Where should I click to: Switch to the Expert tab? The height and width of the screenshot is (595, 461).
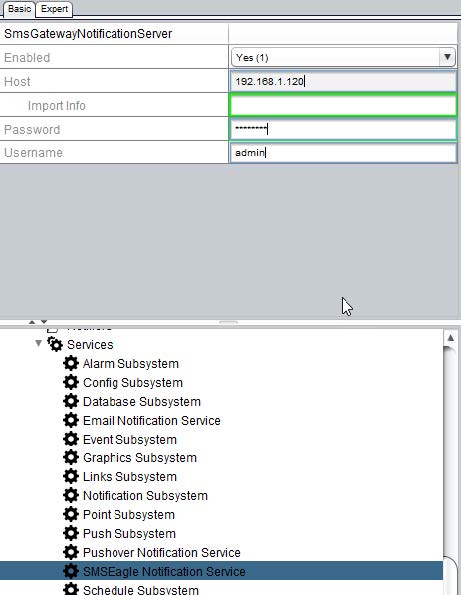[54, 9]
